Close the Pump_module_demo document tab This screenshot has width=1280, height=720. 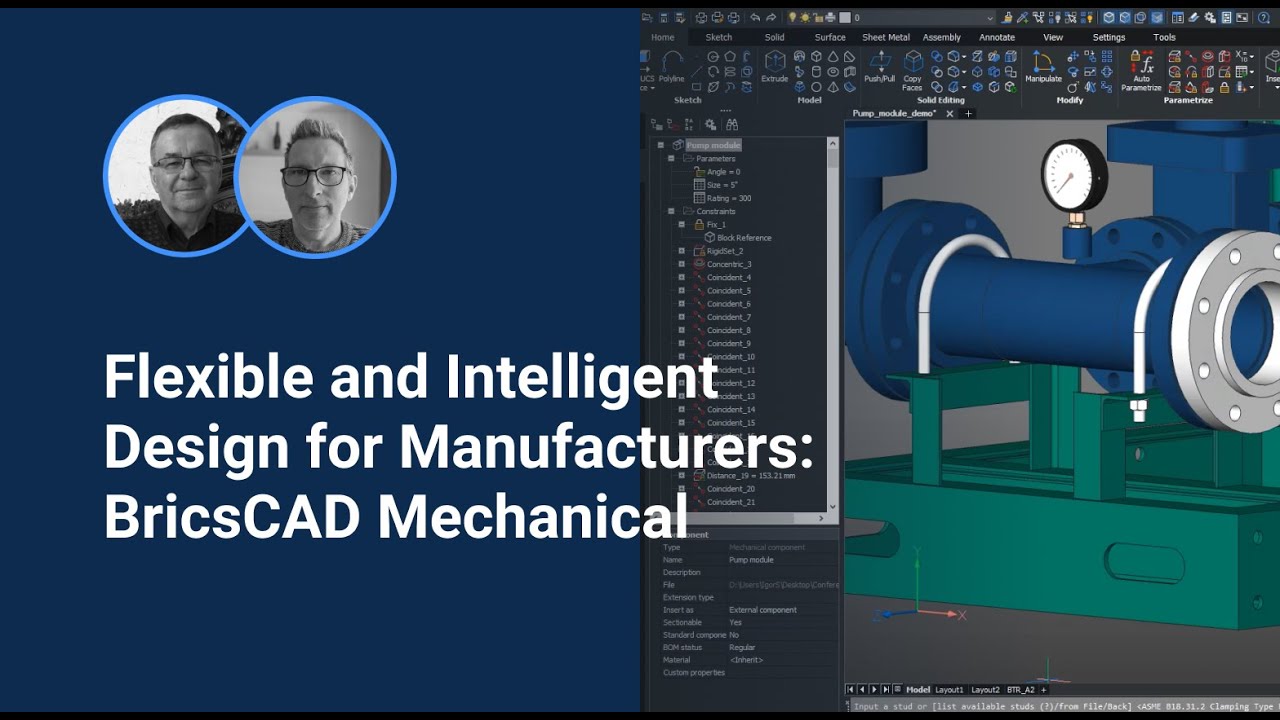pyautogui.click(x=950, y=113)
